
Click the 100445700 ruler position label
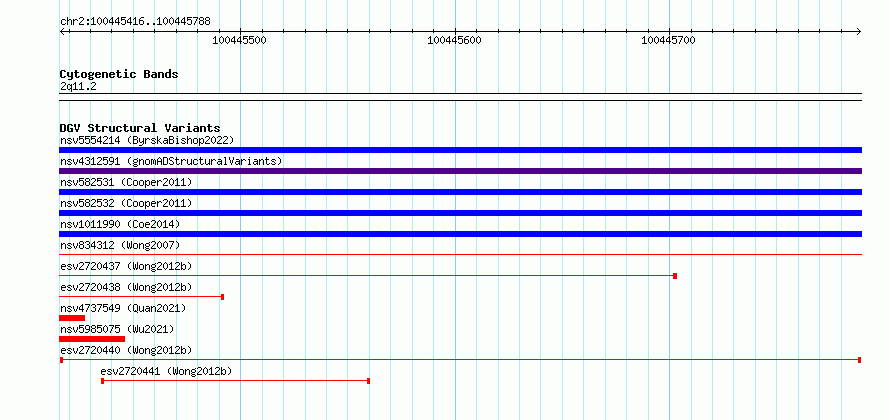pyautogui.click(x=668, y=40)
